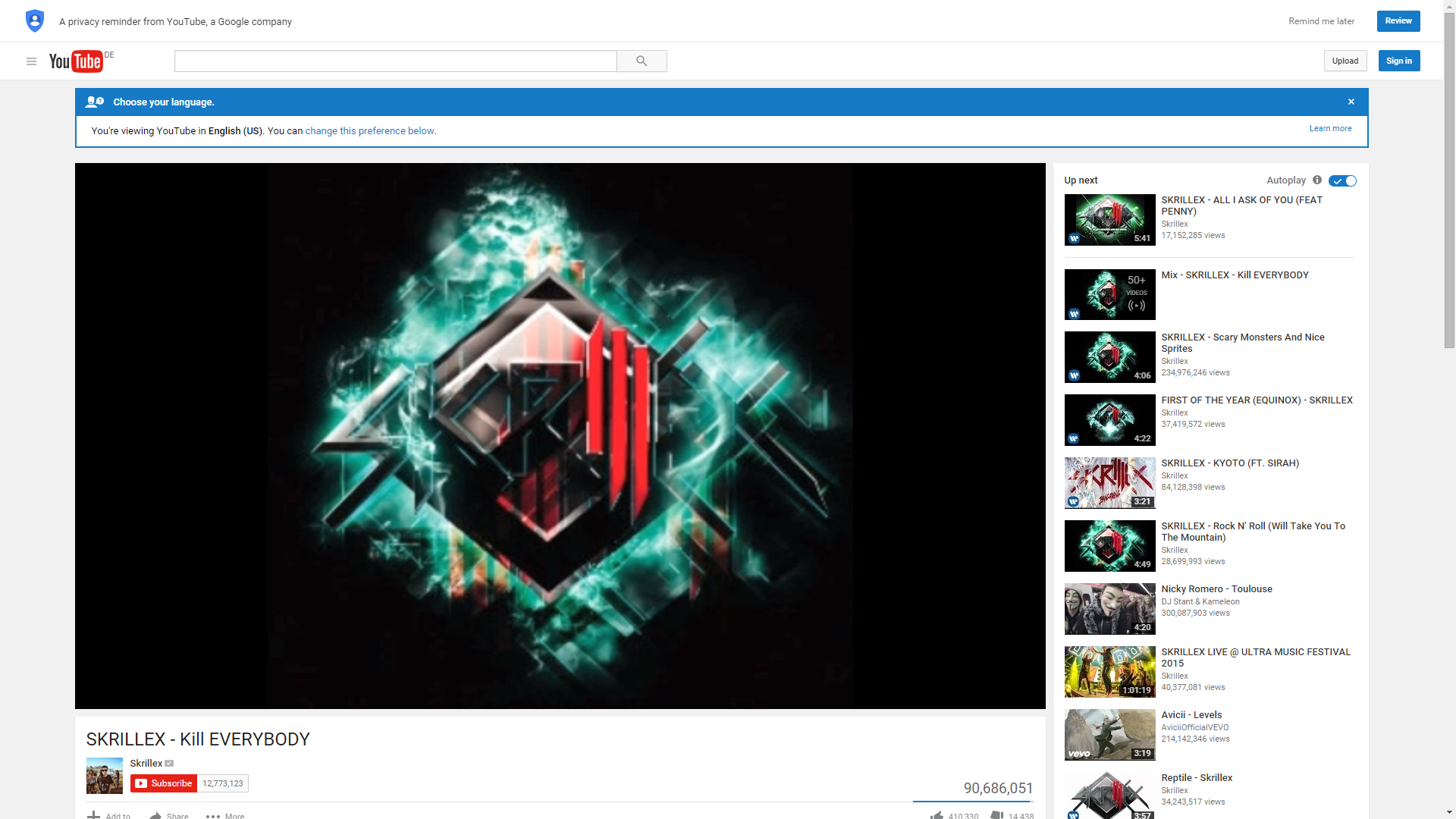Viewport: 1456px width, 819px height.
Task: Click the Remind me later link
Action: (1321, 21)
